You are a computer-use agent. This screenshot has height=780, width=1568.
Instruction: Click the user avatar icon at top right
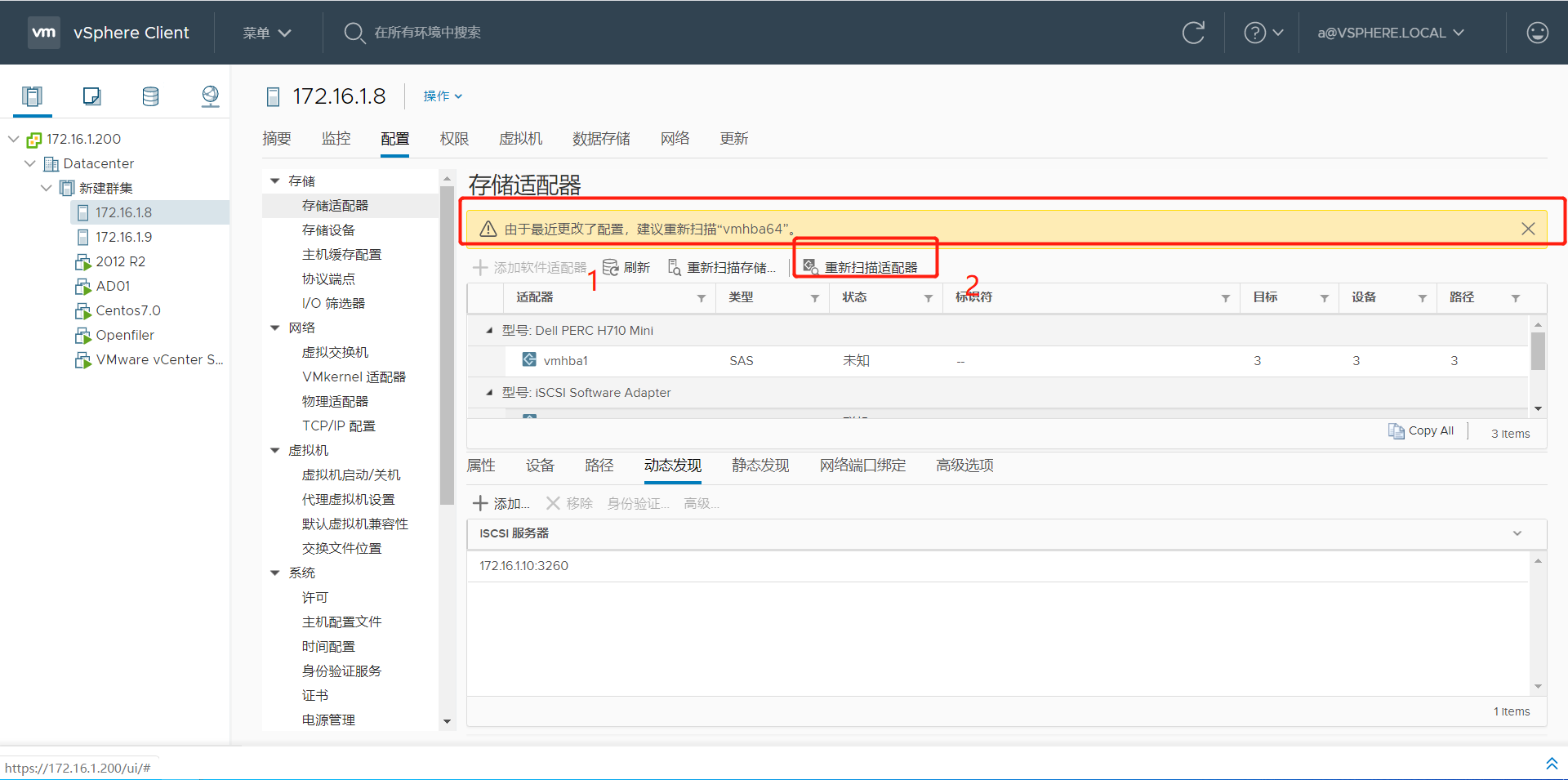pos(1538,33)
